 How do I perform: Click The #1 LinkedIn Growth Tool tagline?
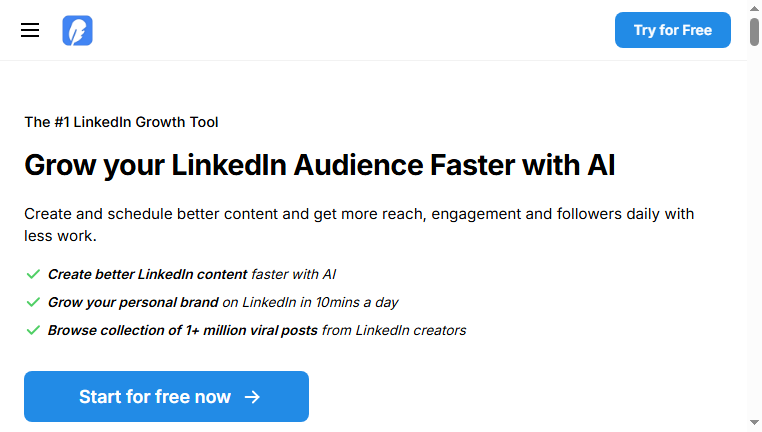point(121,122)
